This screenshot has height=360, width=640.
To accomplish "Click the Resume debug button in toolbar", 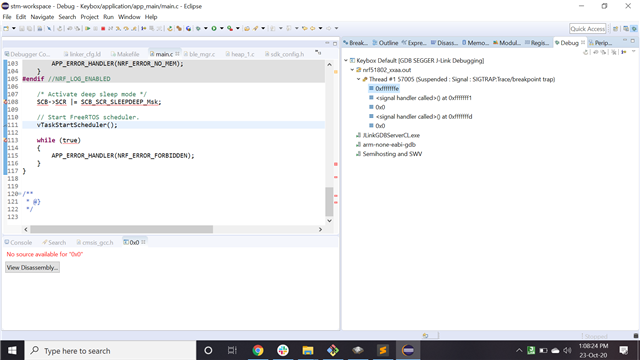I will pos(87,29).
